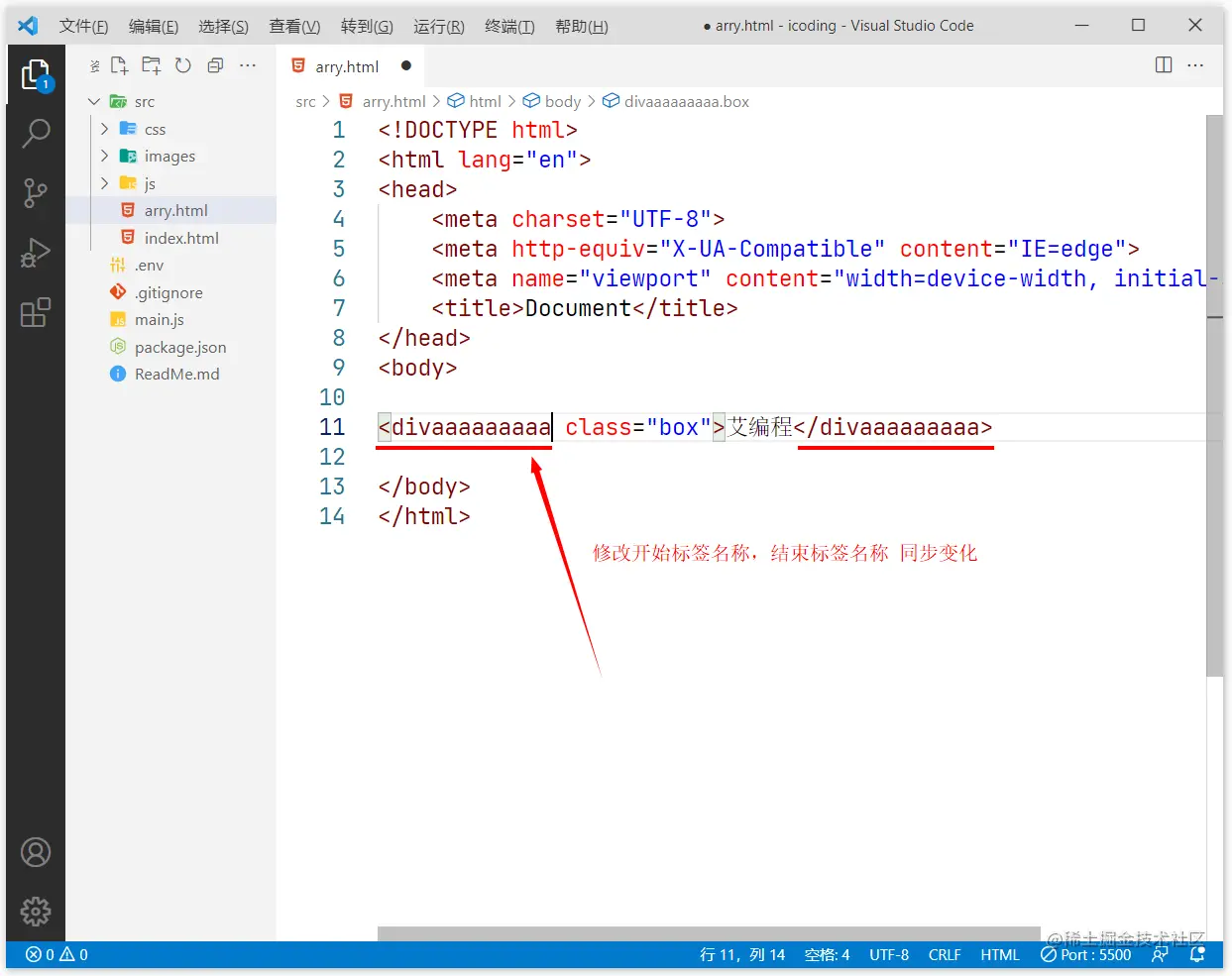
Task: Click the closing </divaaaaaaaaa> tag text
Action: (x=893, y=427)
